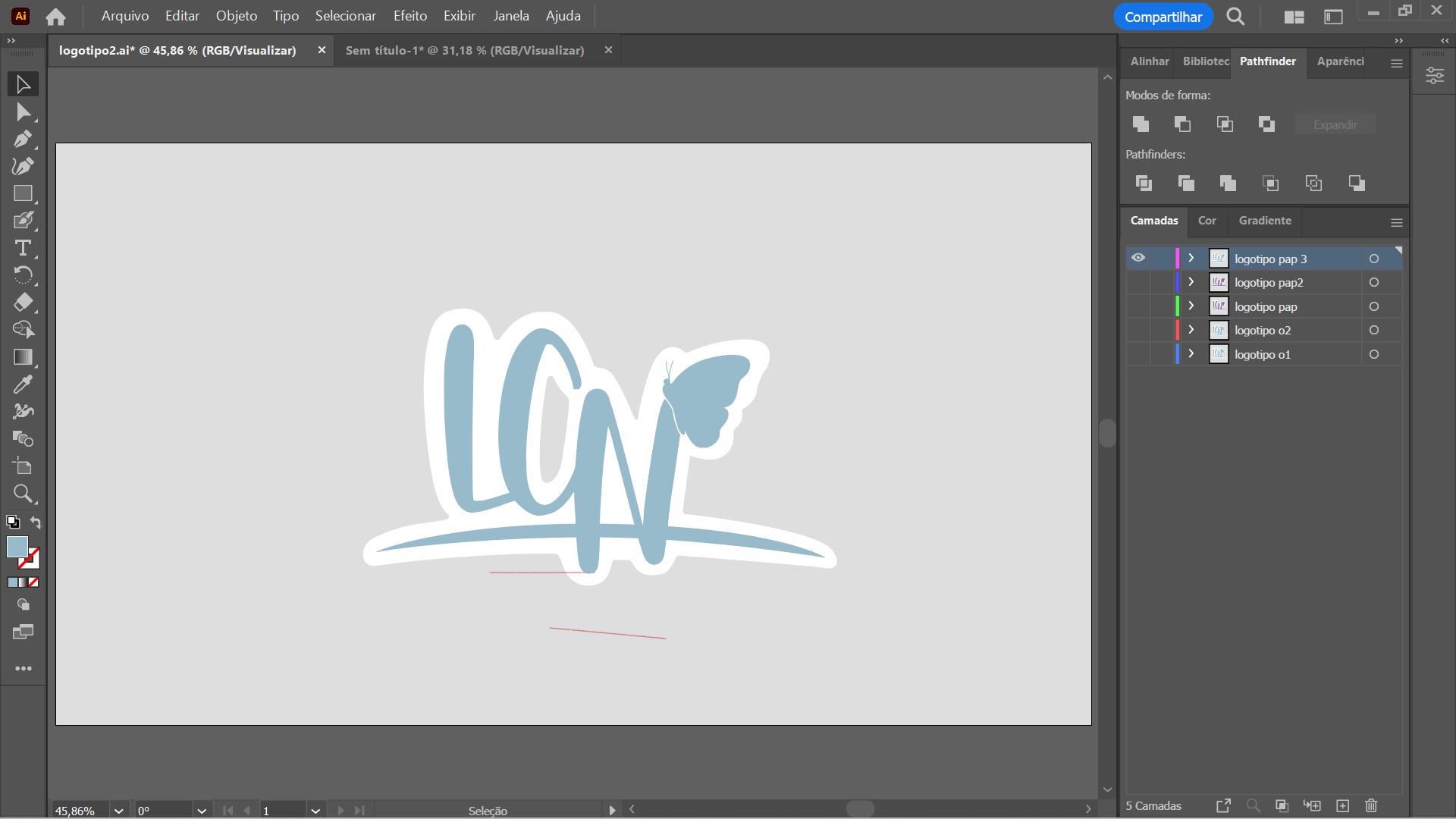Viewport: 1456px width, 819px height.
Task: Create a new layer
Action: [x=1343, y=805]
